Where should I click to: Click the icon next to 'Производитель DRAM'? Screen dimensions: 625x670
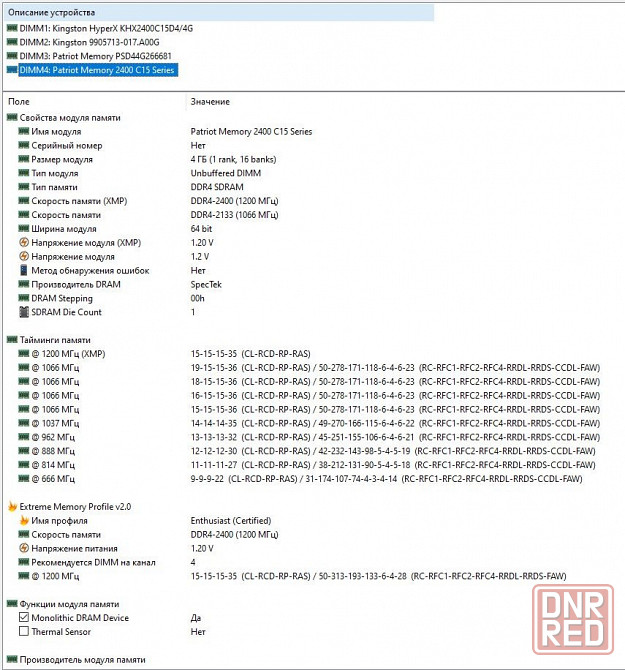[x=23, y=284]
